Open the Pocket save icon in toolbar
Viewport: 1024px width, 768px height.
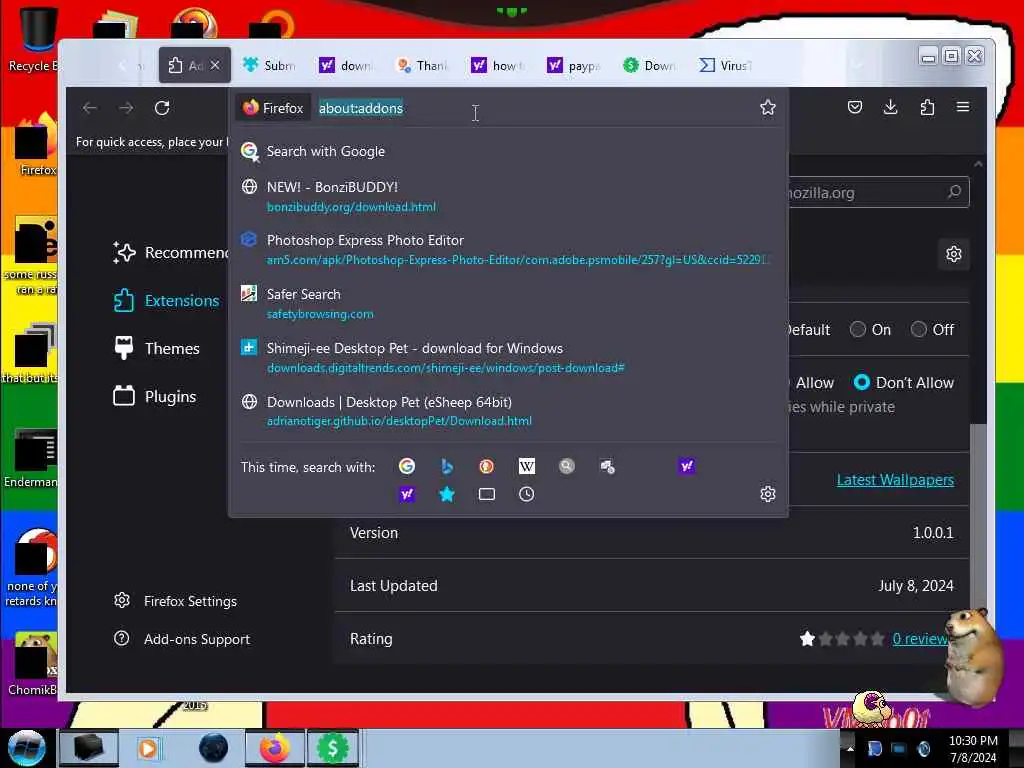(x=854, y=107)
